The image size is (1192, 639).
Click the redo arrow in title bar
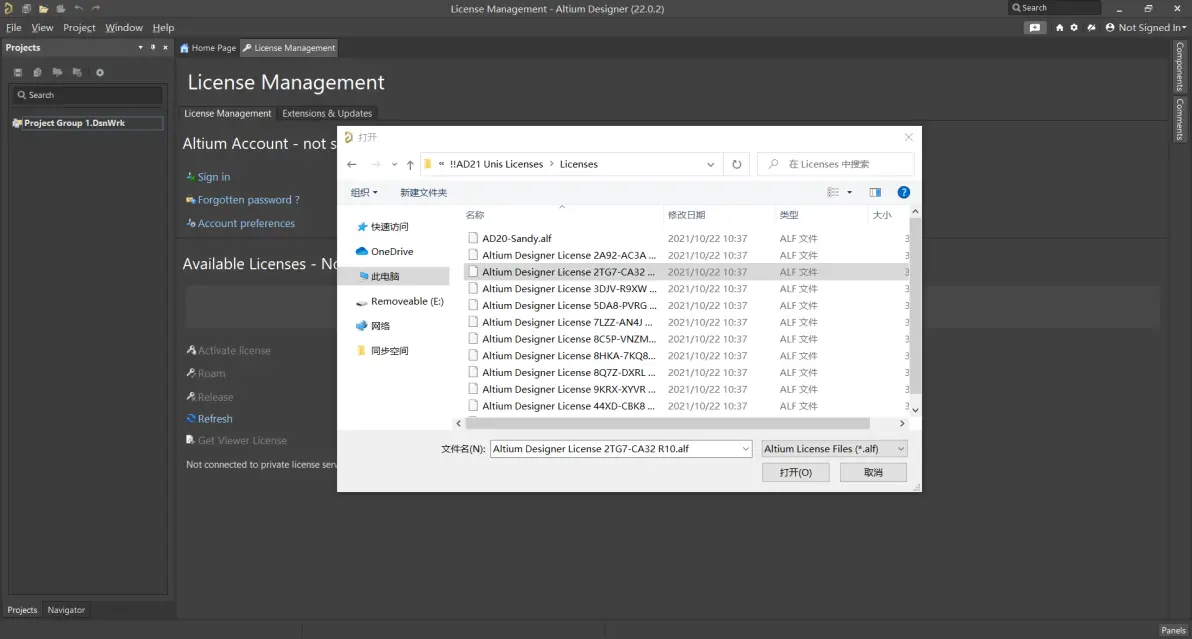click(x=96, y=8)
